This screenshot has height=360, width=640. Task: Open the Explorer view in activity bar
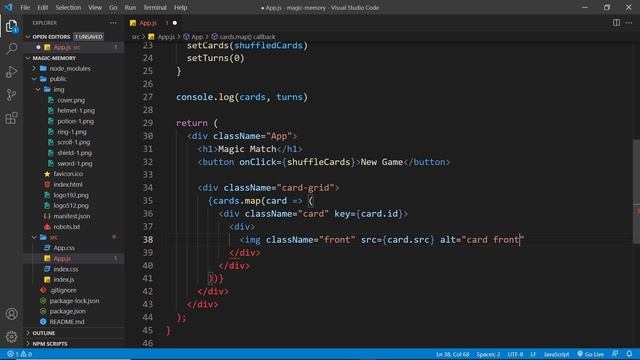[x=11, y=26]
